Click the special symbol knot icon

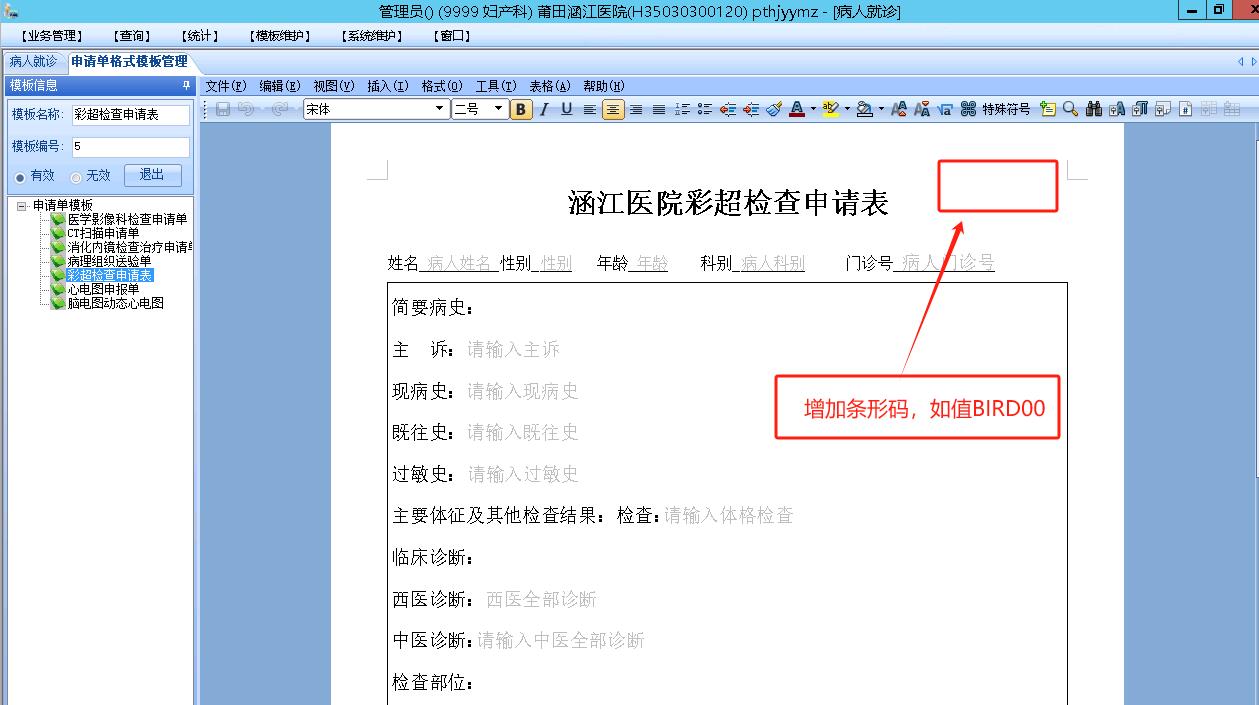pos(968,109)
